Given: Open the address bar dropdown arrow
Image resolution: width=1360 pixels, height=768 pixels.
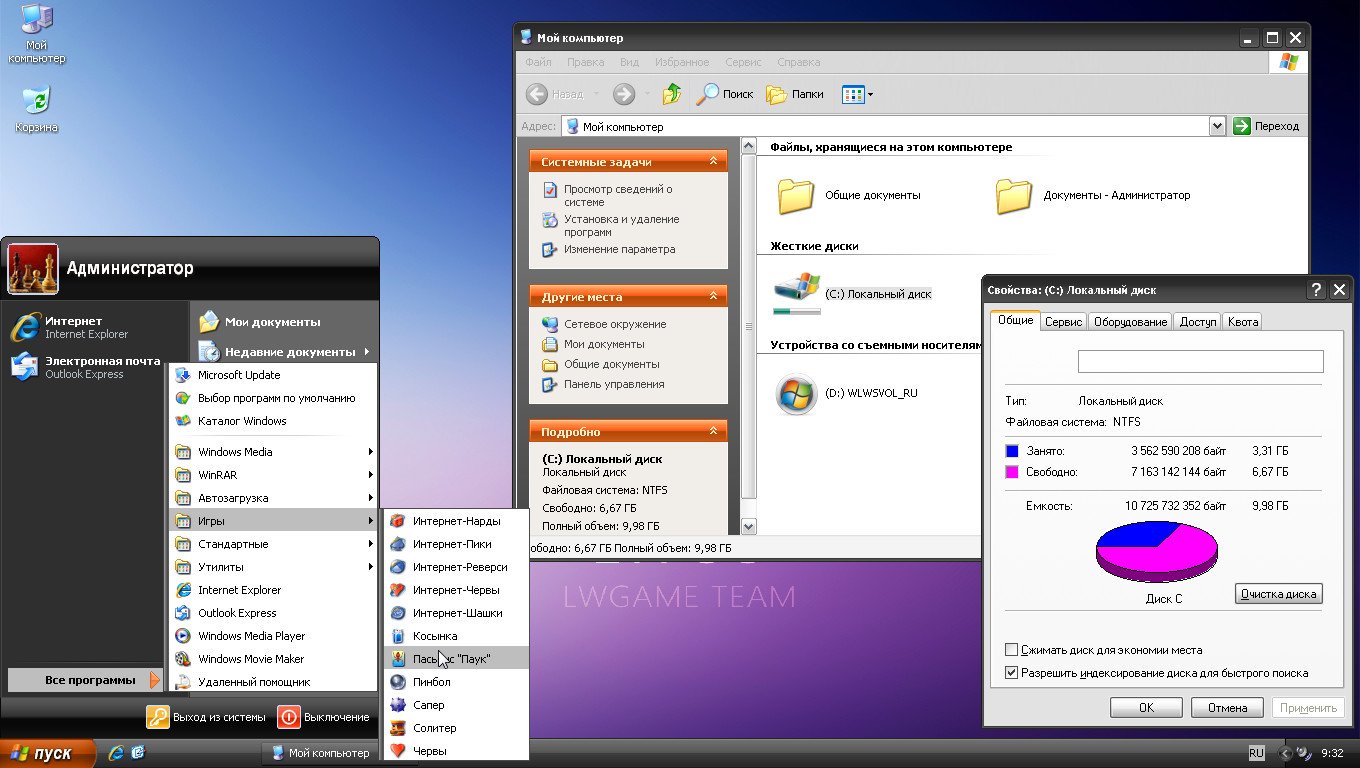Looking at the screenshot, I should (1217, 126).
